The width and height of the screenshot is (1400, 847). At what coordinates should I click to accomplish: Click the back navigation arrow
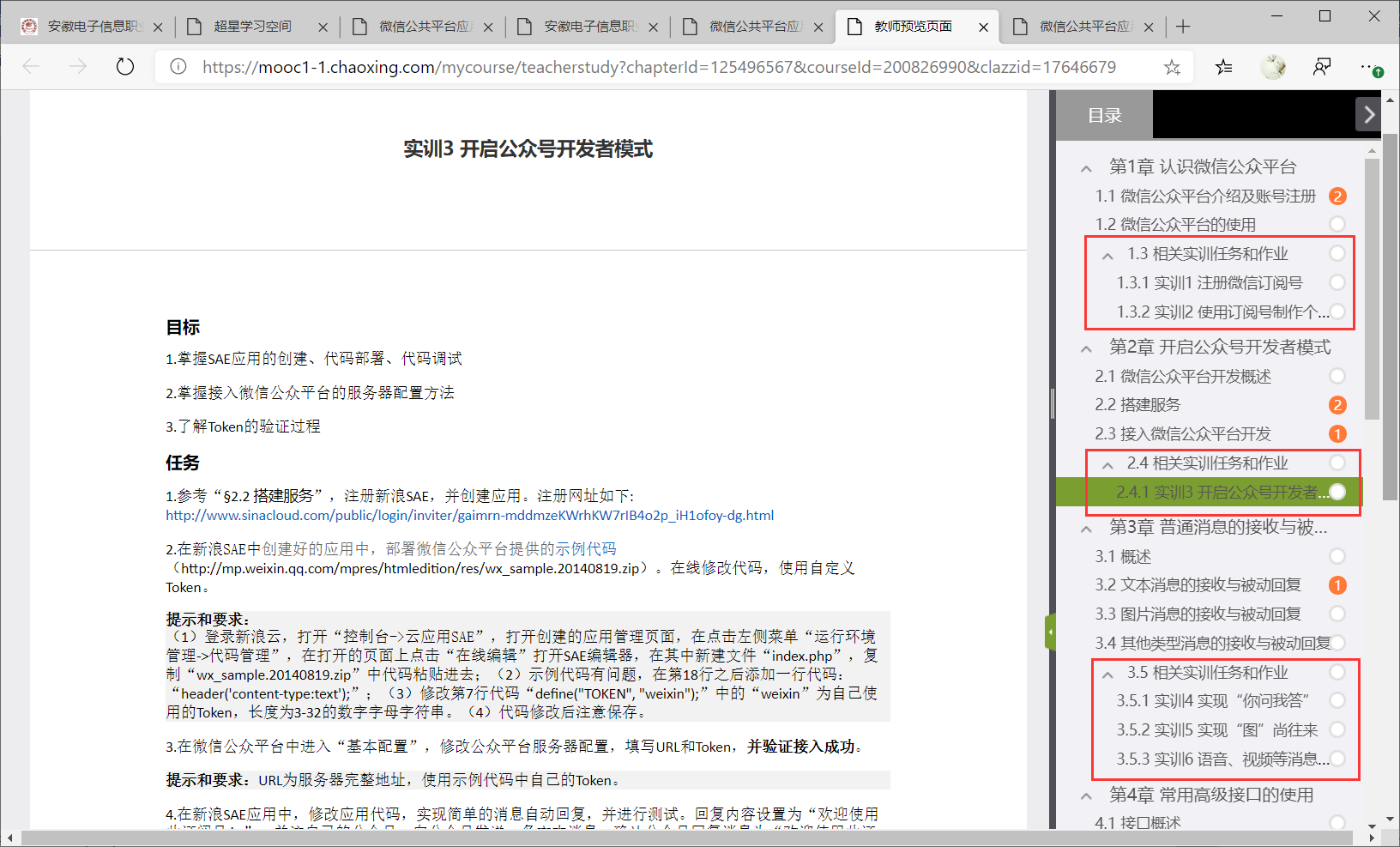(32, 67)
